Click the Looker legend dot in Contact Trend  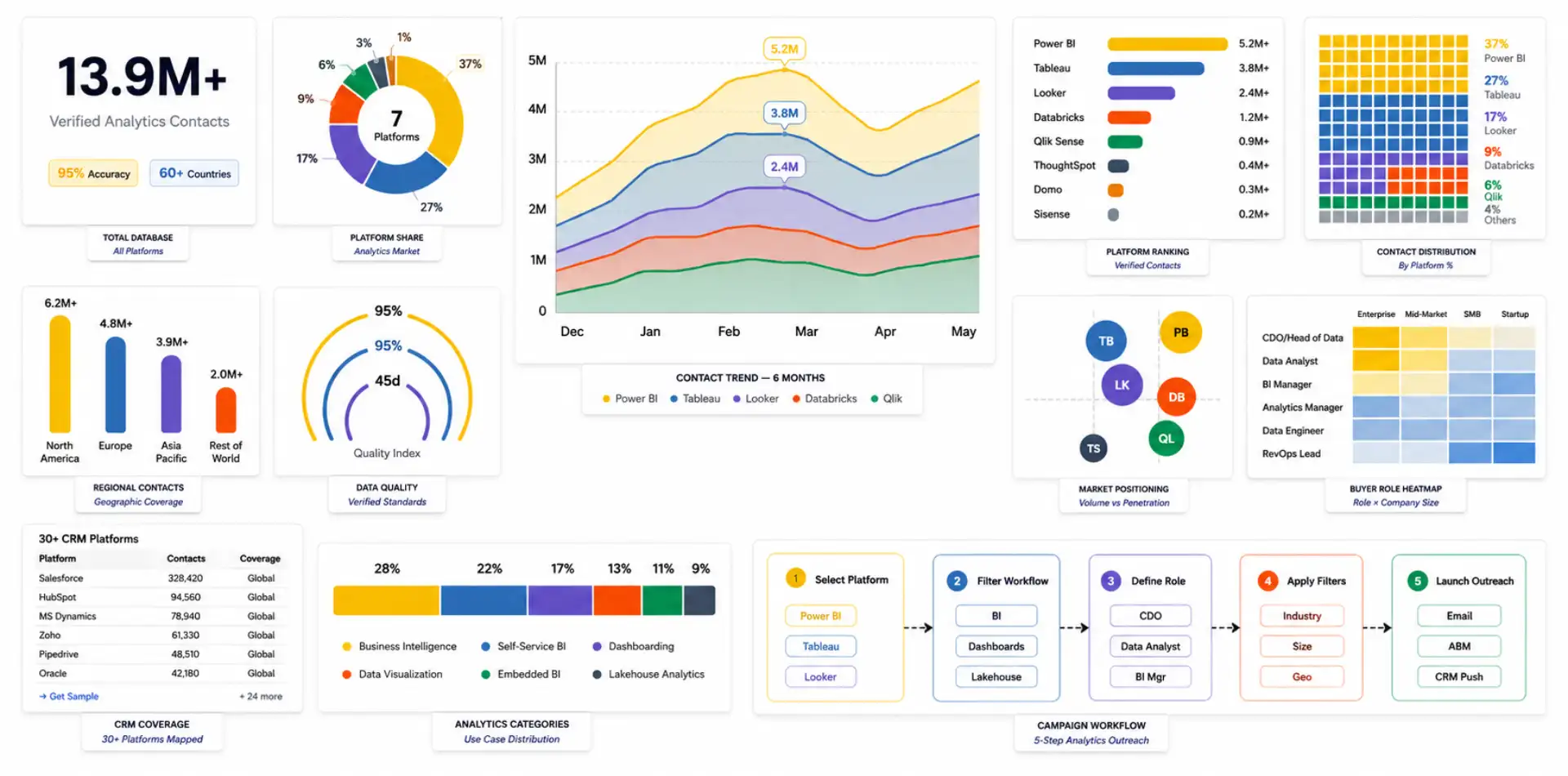click(x=737, y=399)
